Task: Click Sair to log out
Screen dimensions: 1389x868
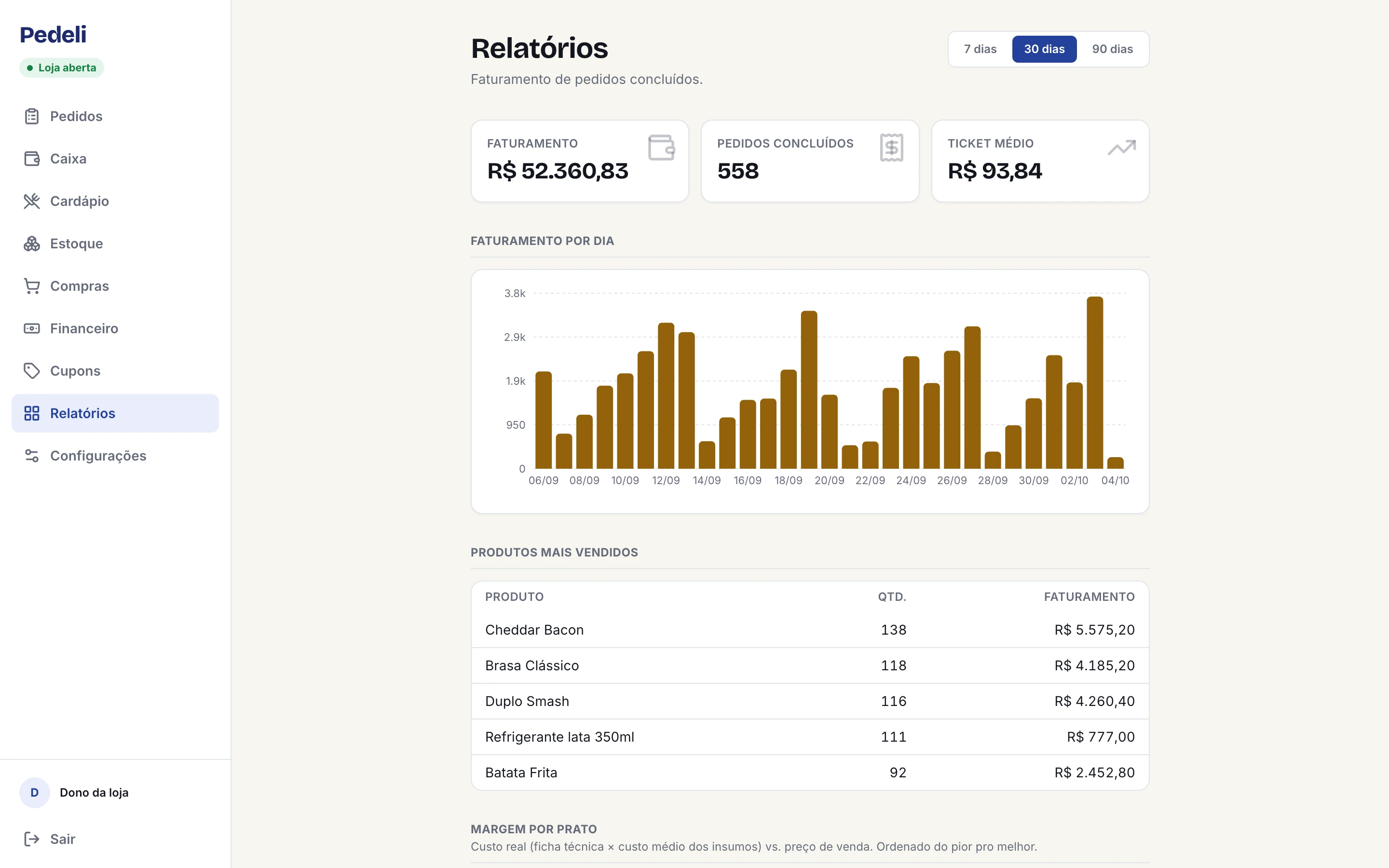Action: (115, 839)
